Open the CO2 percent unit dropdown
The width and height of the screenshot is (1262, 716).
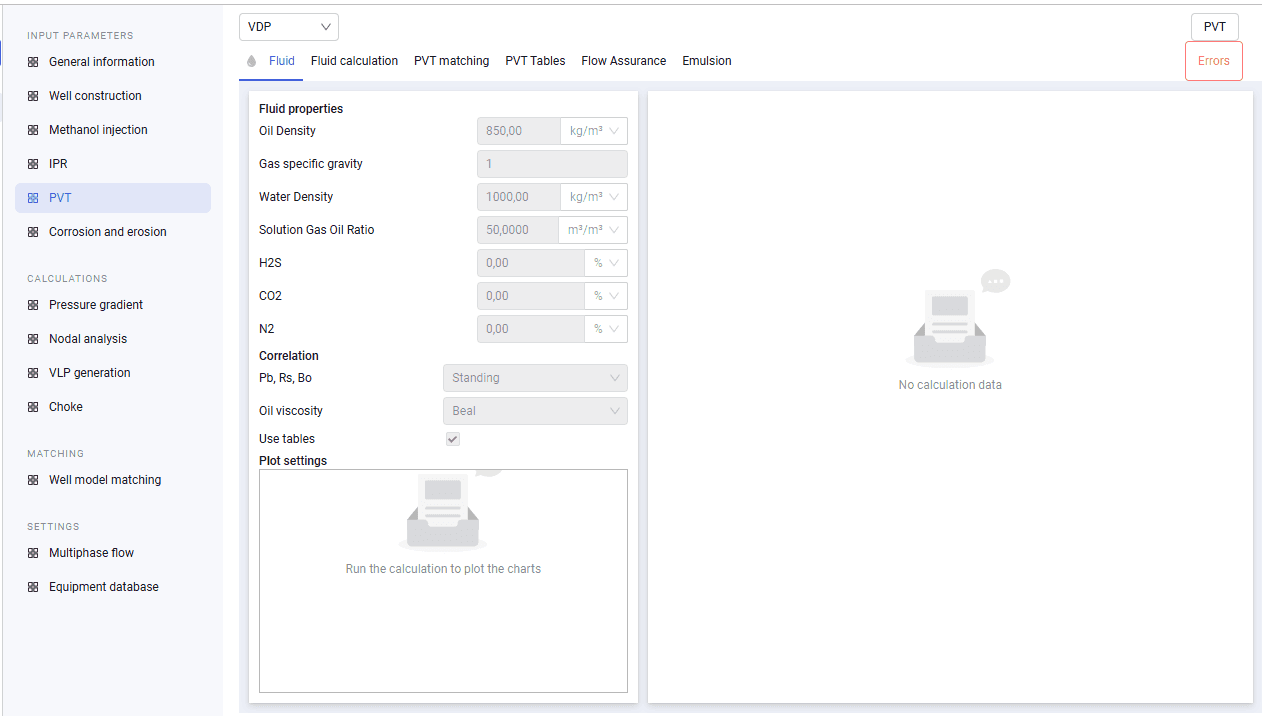606,296
